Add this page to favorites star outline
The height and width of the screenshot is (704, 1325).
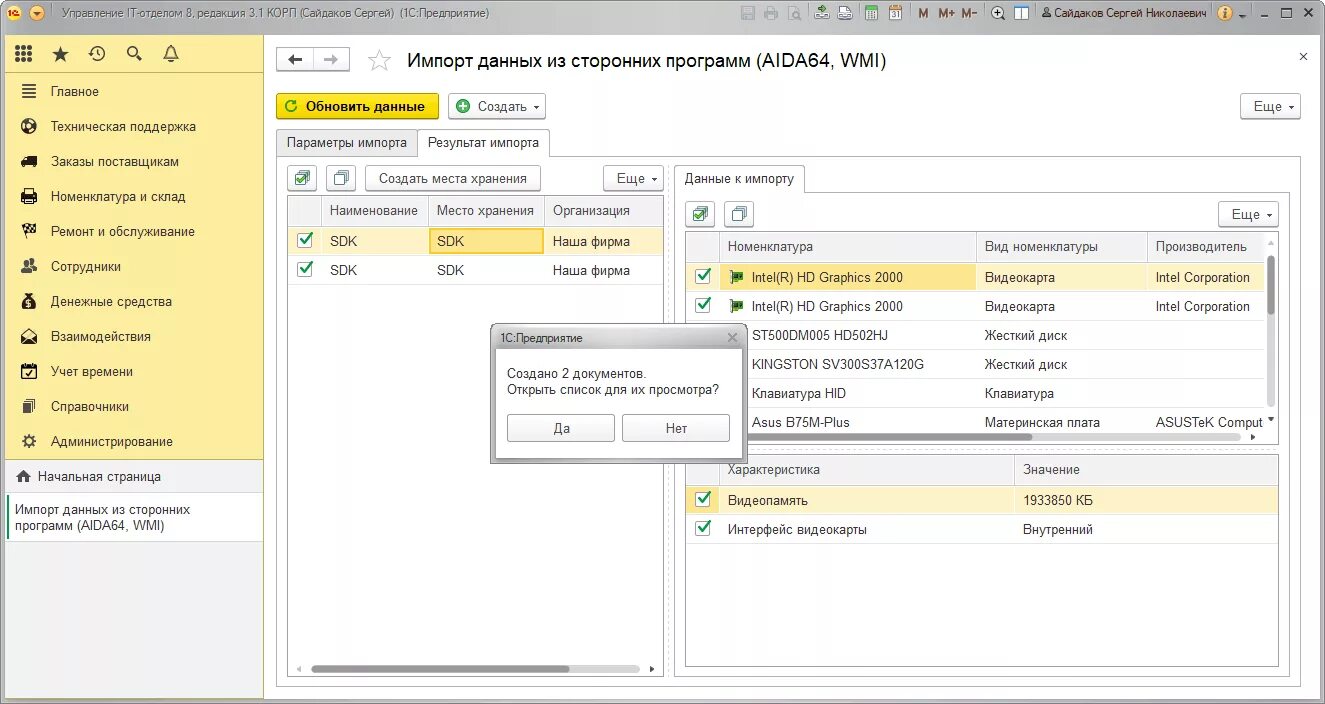point(379,61)
